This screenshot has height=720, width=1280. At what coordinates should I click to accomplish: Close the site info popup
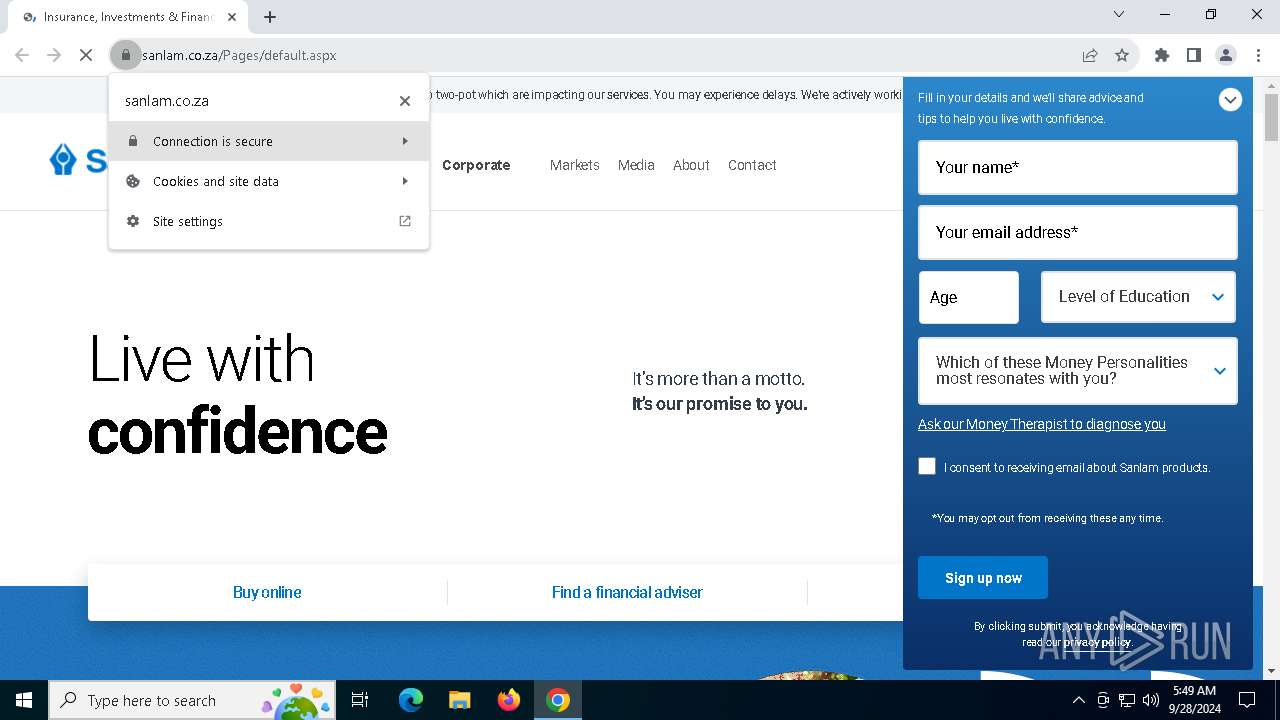[x=405, y=101]
